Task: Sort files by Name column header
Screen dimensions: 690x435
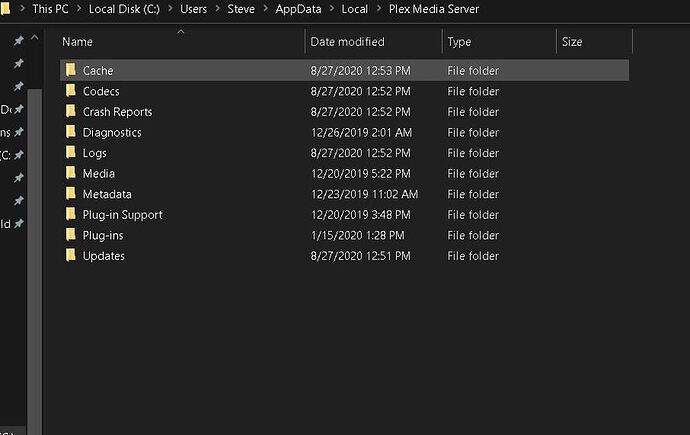Action: pyautogui.click(x=77, y=42)
